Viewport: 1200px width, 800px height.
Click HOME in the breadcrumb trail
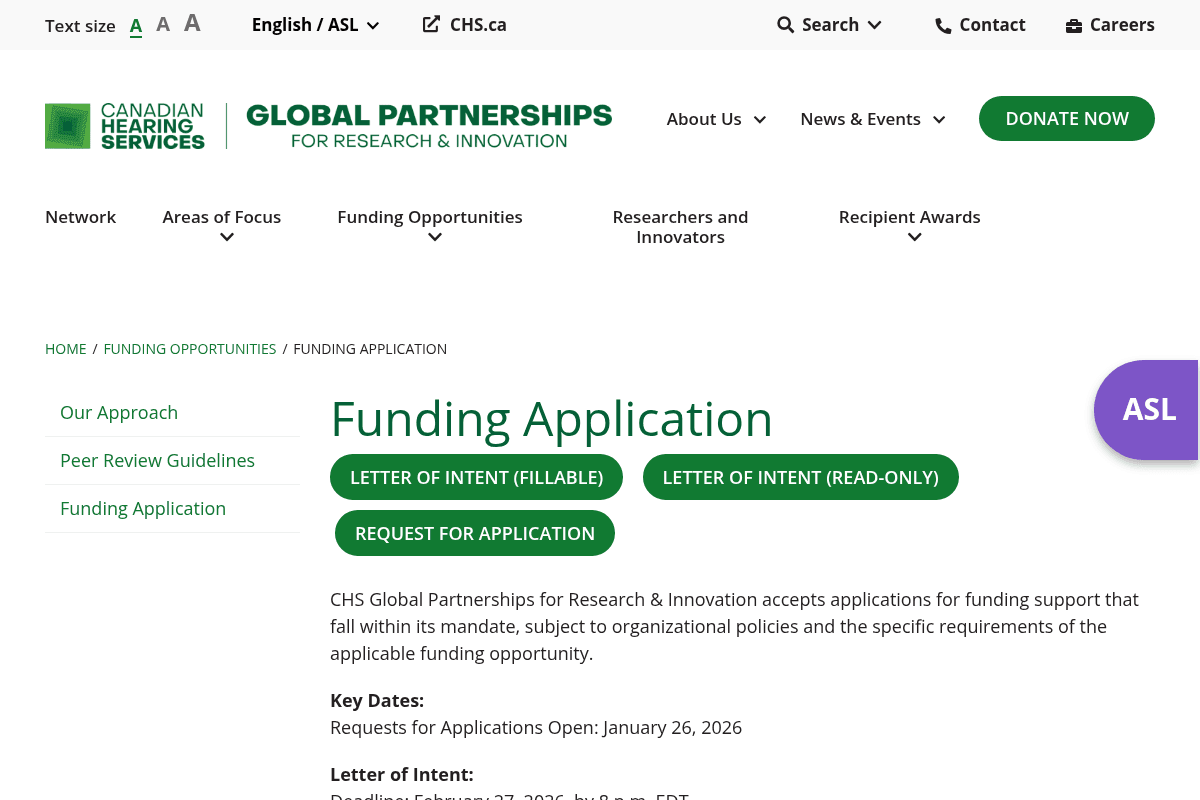(x=65, y=348)
